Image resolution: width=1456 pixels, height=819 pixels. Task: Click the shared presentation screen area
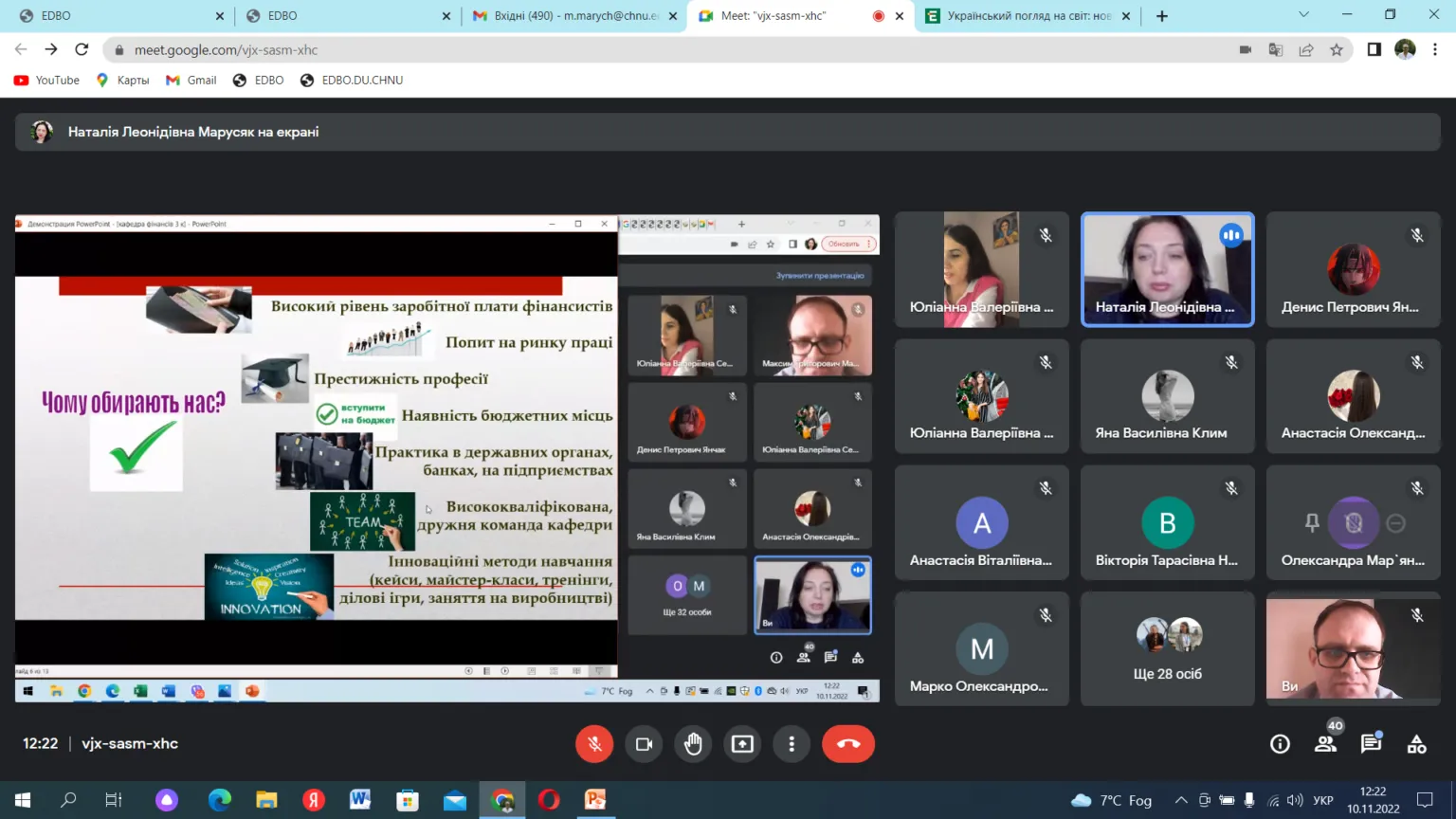pos(447,459)
